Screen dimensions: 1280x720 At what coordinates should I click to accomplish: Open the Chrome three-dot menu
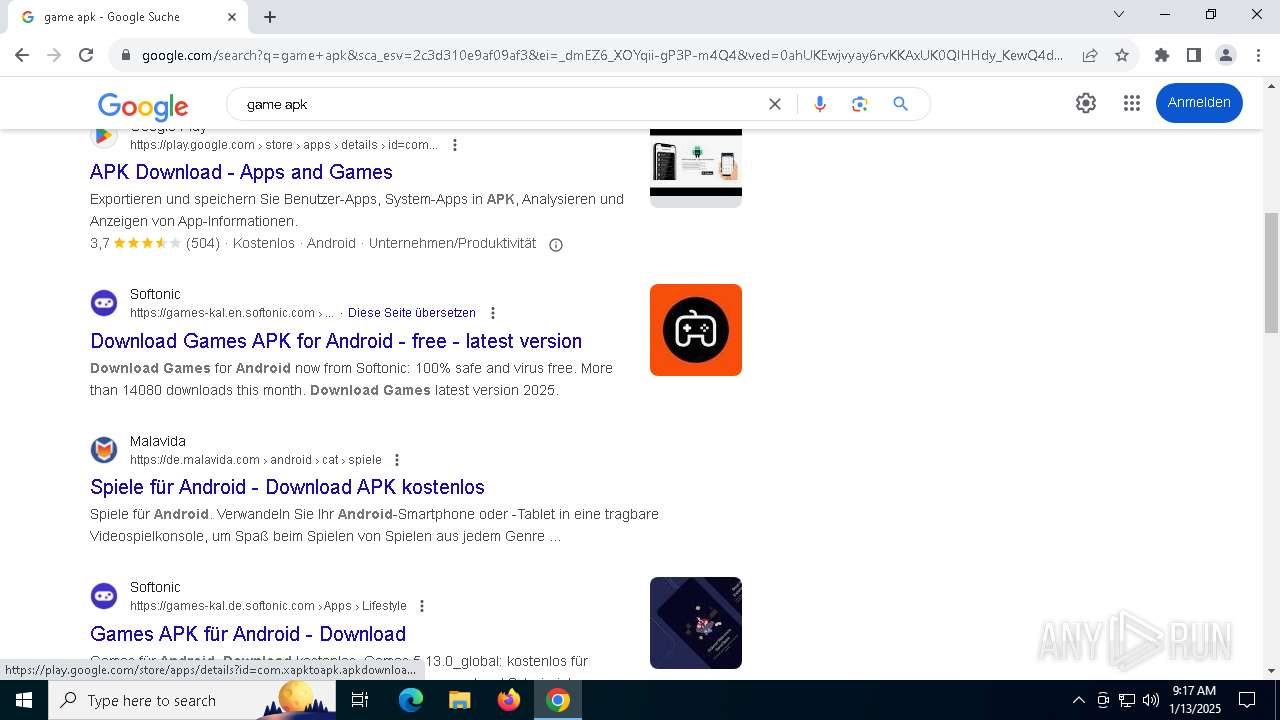click(1257, 56)
